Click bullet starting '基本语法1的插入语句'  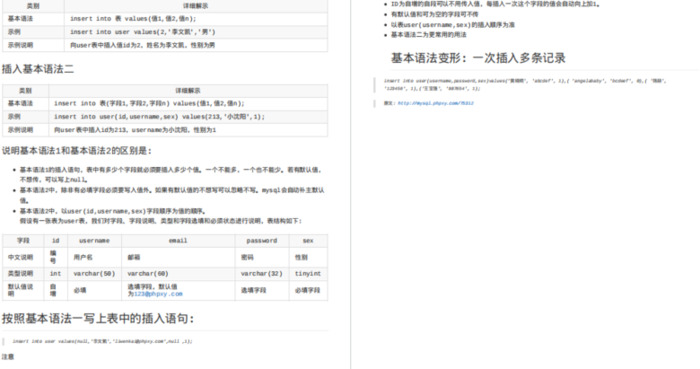170,175
